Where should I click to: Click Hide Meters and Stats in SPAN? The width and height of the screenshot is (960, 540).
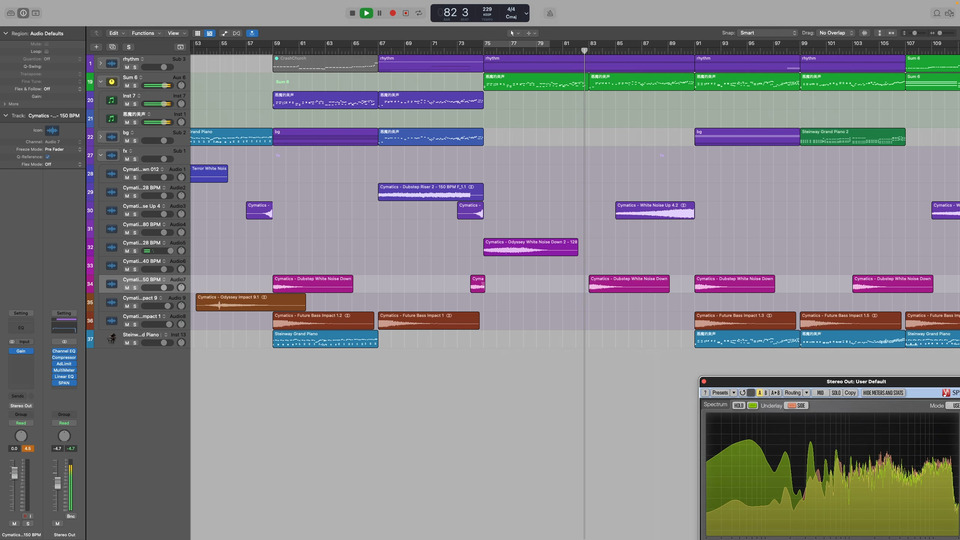coord(883,393)
